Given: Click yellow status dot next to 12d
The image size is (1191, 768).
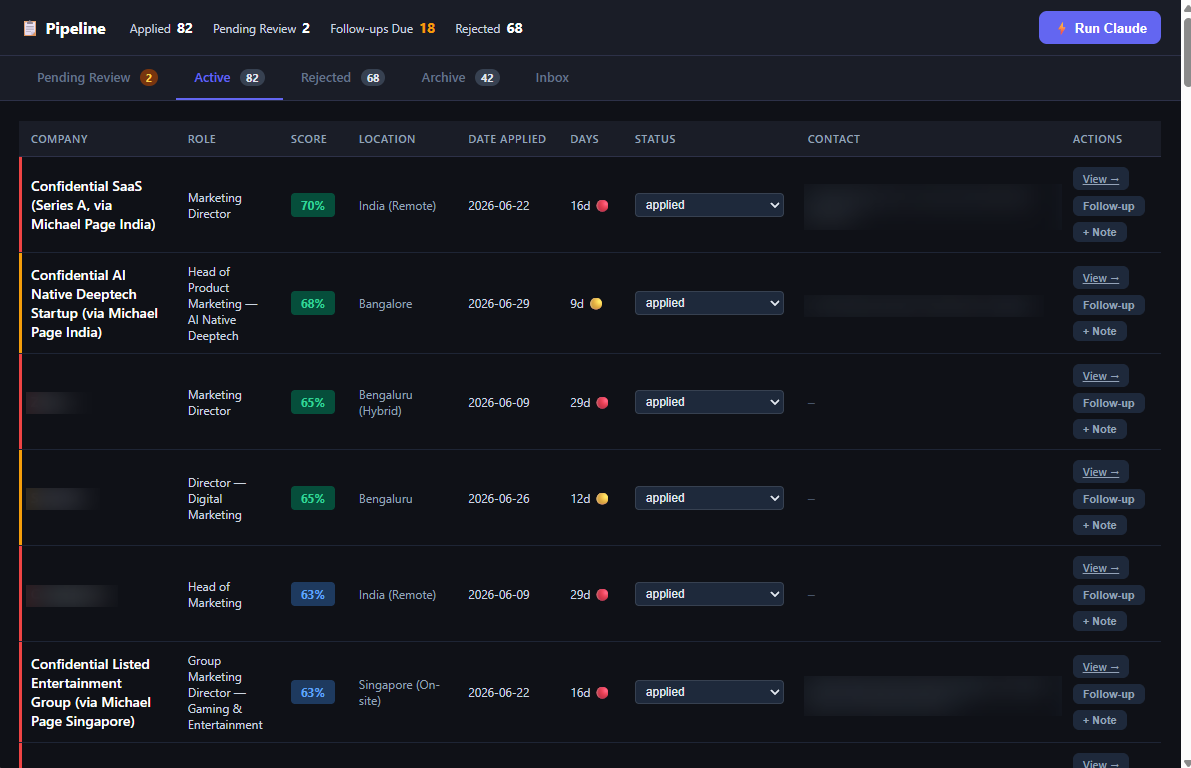Looking at the screenshot, I should click(602, 499).
